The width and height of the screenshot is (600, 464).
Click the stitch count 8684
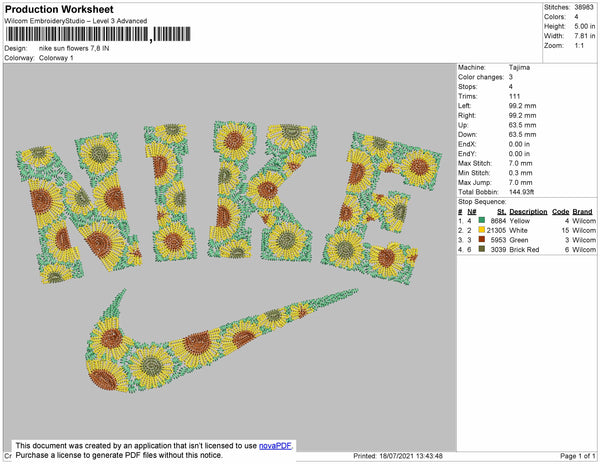[498, 221]
